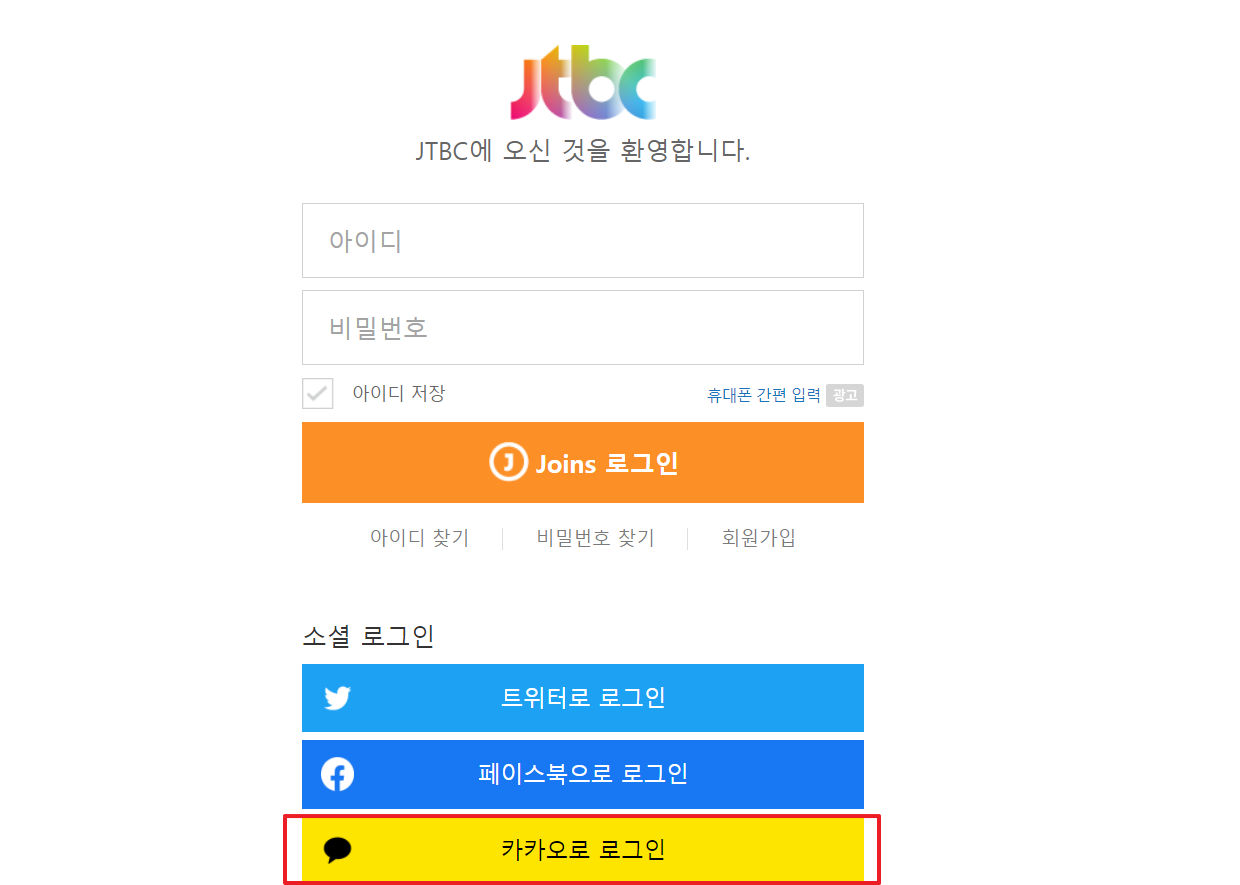Click the blue Twitter login bar icon area
This screenshot has width=1240, height=885.
[x=337, y=698]
